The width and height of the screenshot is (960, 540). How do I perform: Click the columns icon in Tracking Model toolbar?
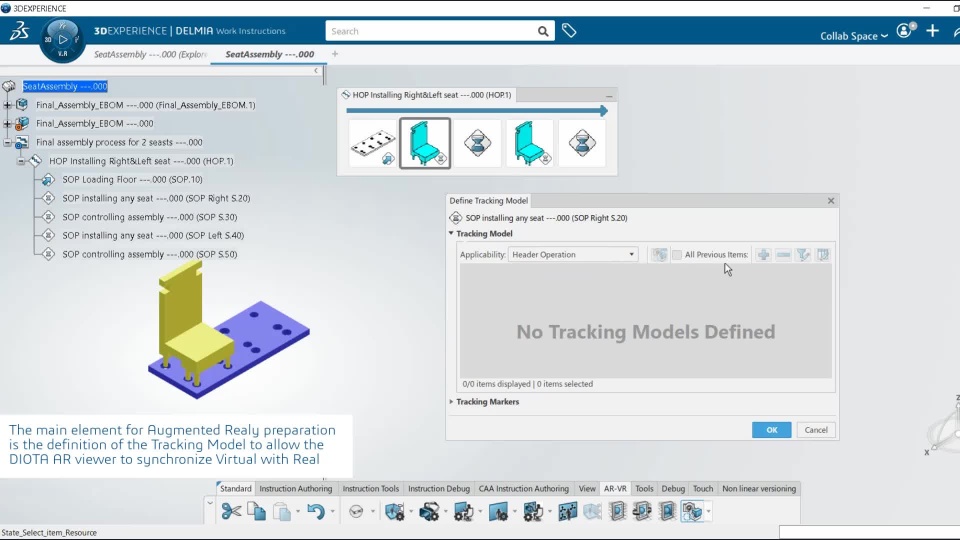[823, 255]
